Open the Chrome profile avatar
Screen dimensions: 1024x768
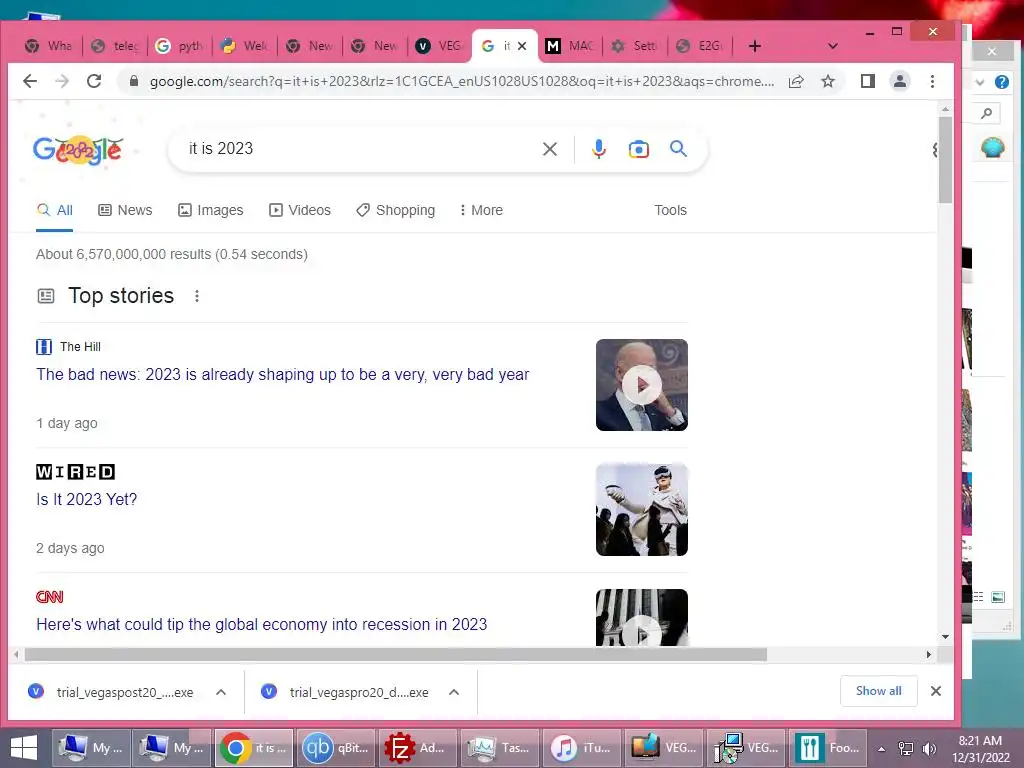pos(900,81)
